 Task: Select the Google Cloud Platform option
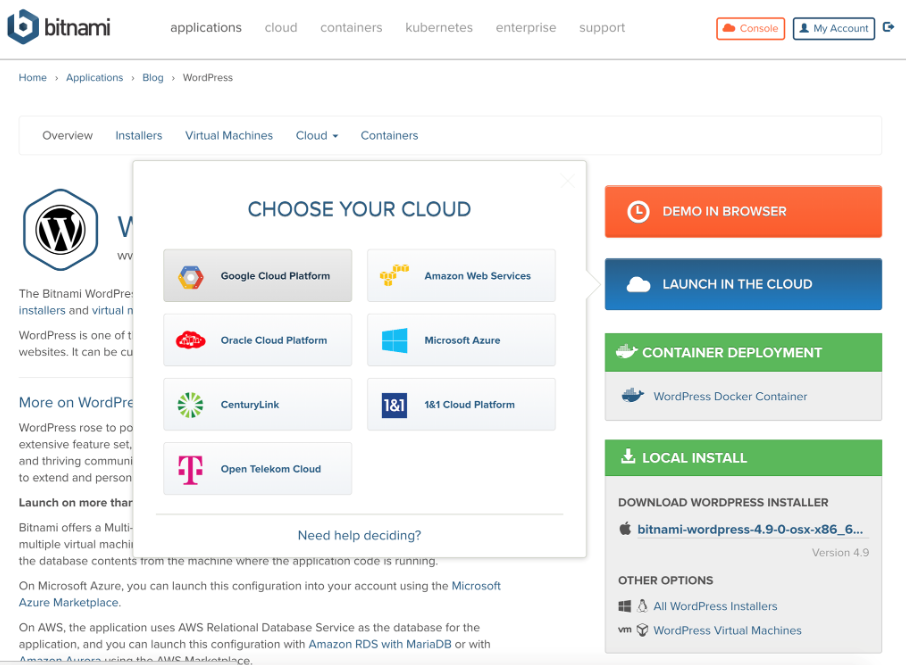(x=257, y=275)
